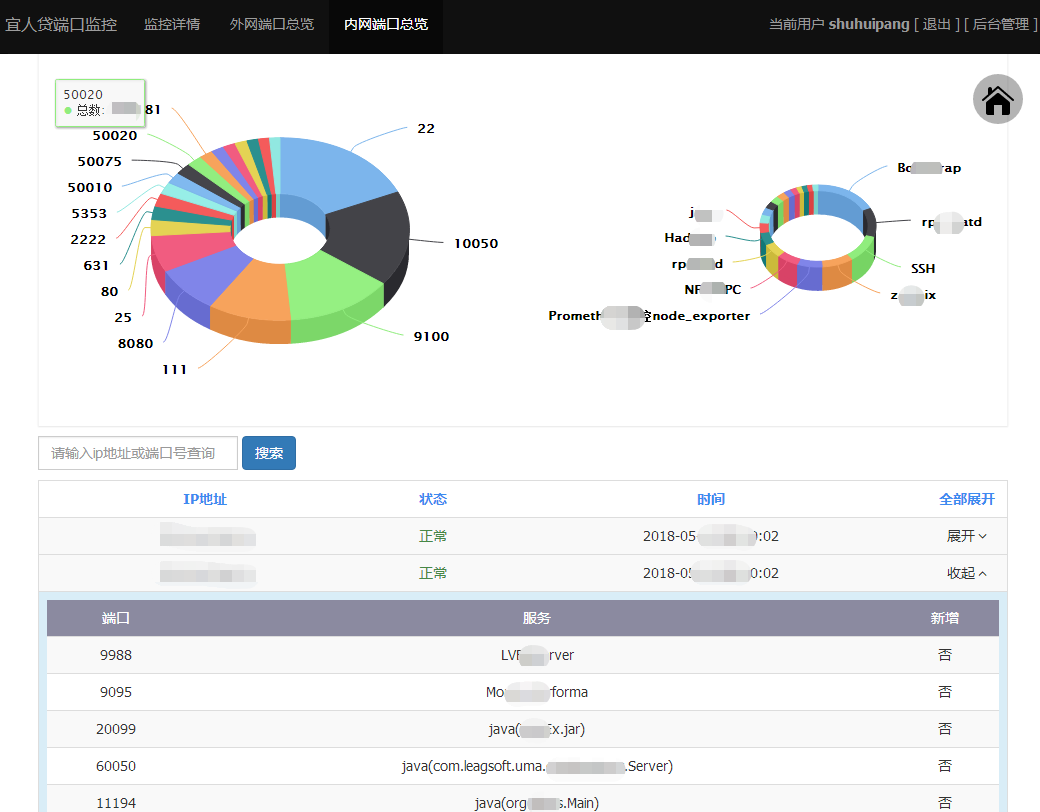Click the SSH label on services chart
The image size is (1040, 812).
click(x=923, y=269)
